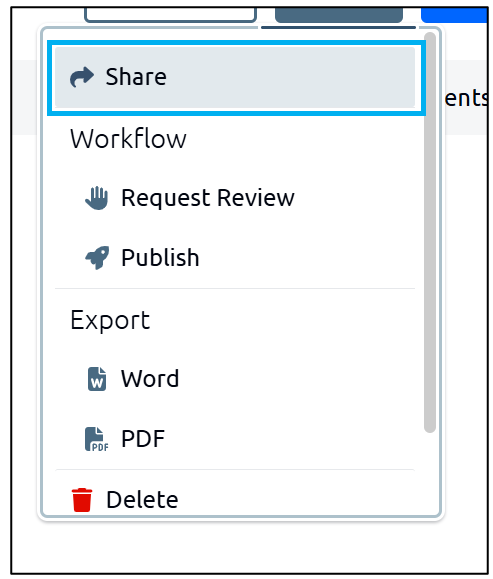The width and height of the screenshot is (493, 579).
Task: Export the document as Word
Action: click(235, 378)
